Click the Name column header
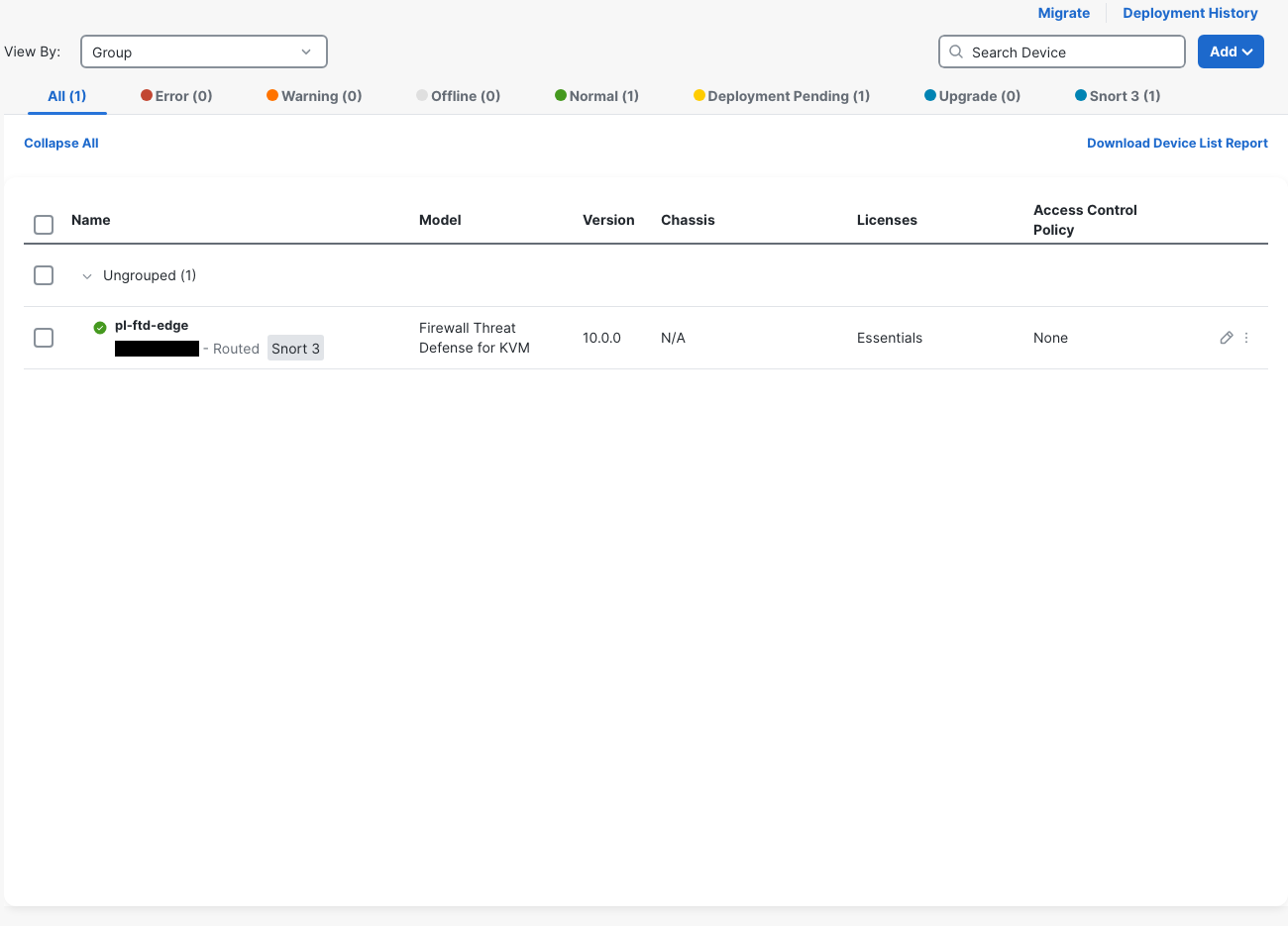The height and width of the screenshot is (926, 1288). 91,220
